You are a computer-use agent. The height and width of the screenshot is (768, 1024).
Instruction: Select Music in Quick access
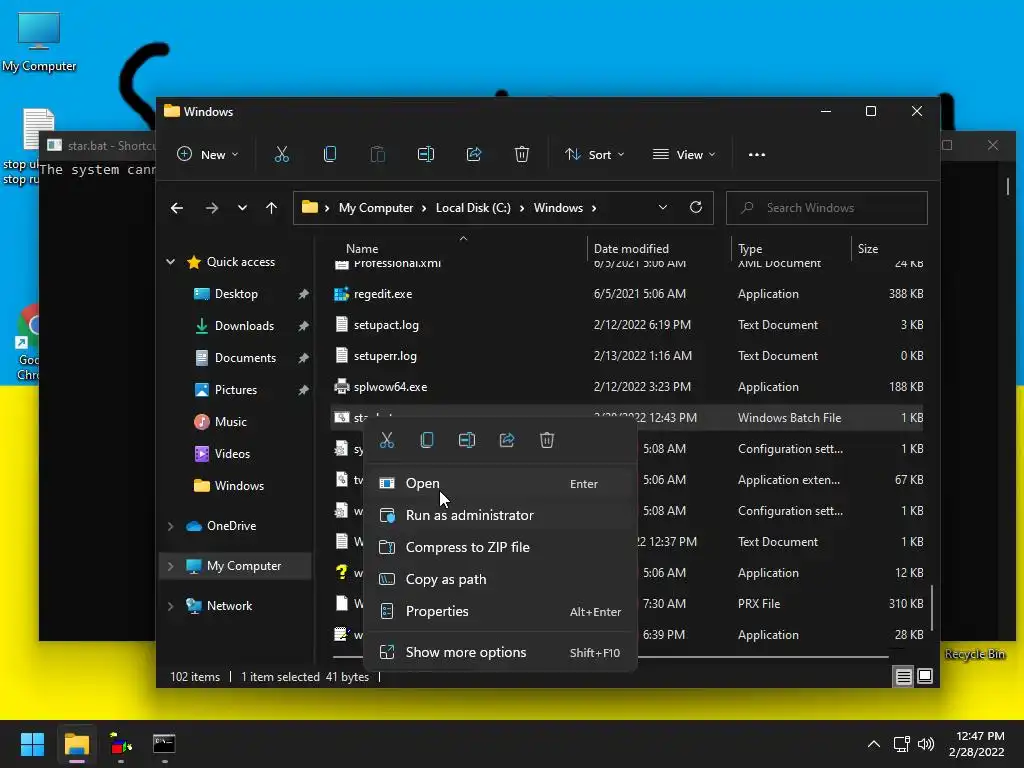(x=231, y=422)
